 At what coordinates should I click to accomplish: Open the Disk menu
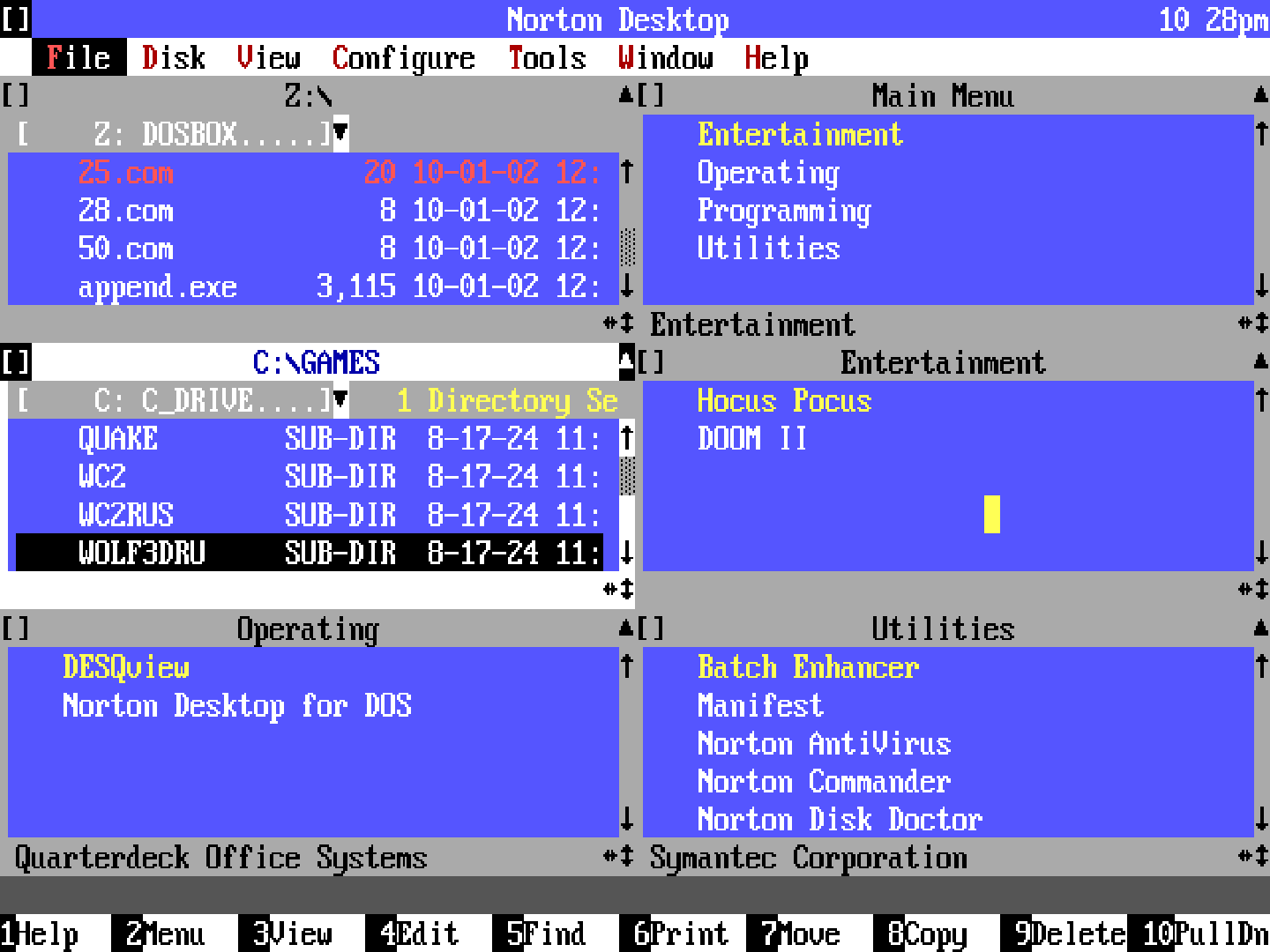174,57
